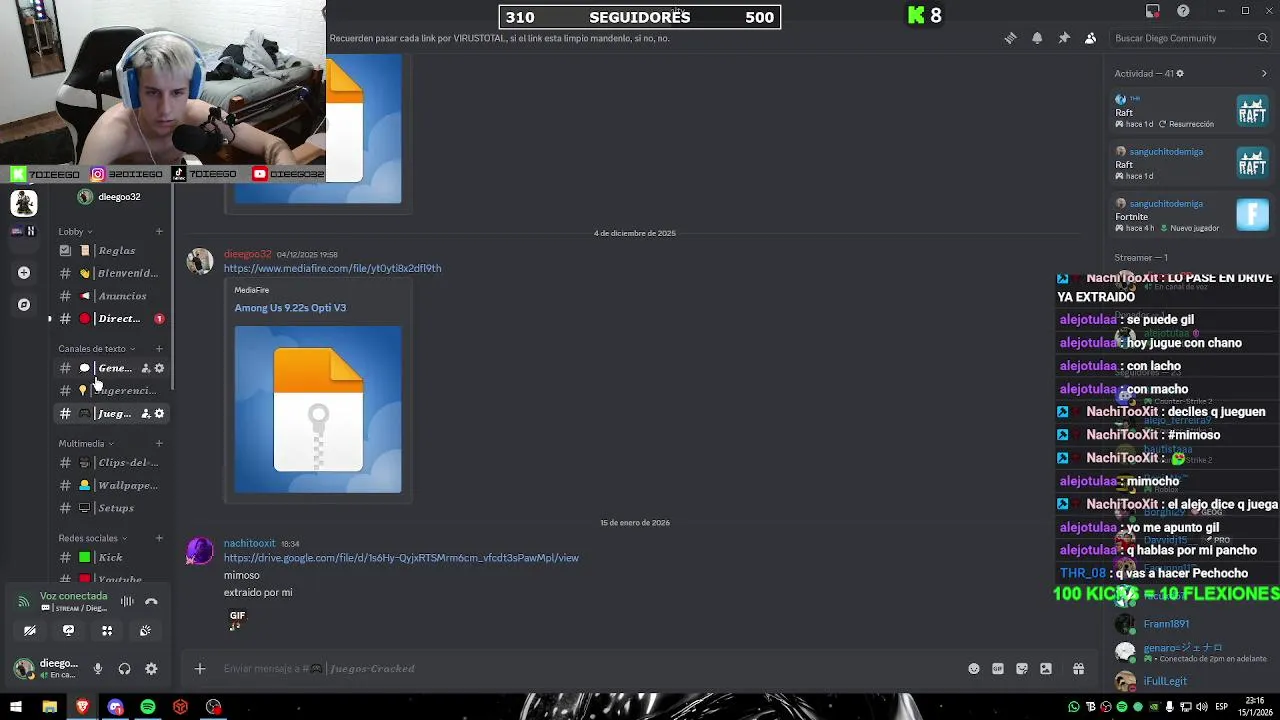This screenshot has height=720, width=1280.
Task: Expand the Actividad panel arrow
Action: pyautogui.click(x=1264, y=73)
